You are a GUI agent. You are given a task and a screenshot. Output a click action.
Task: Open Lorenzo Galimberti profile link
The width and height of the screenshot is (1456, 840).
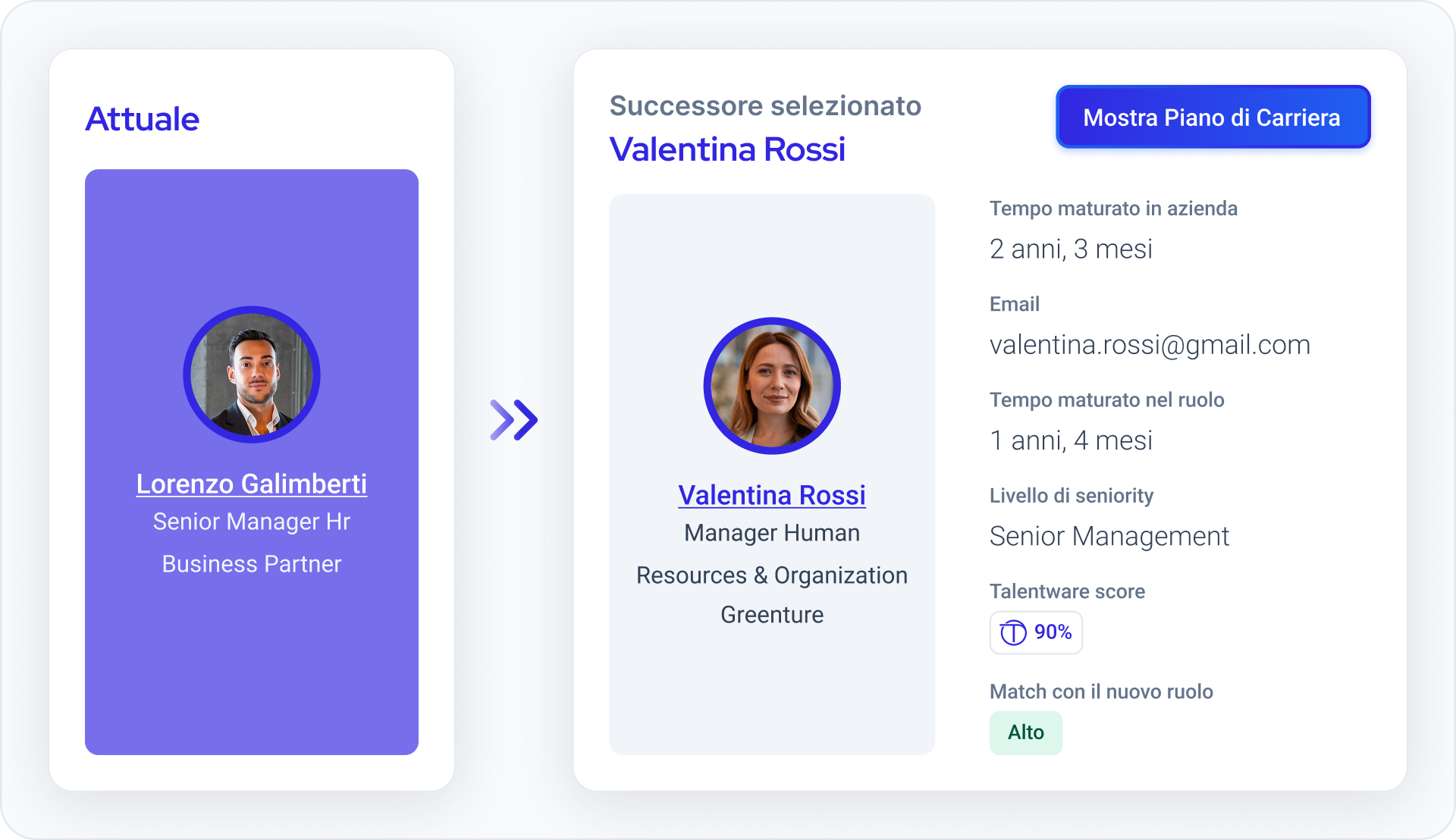252,484
